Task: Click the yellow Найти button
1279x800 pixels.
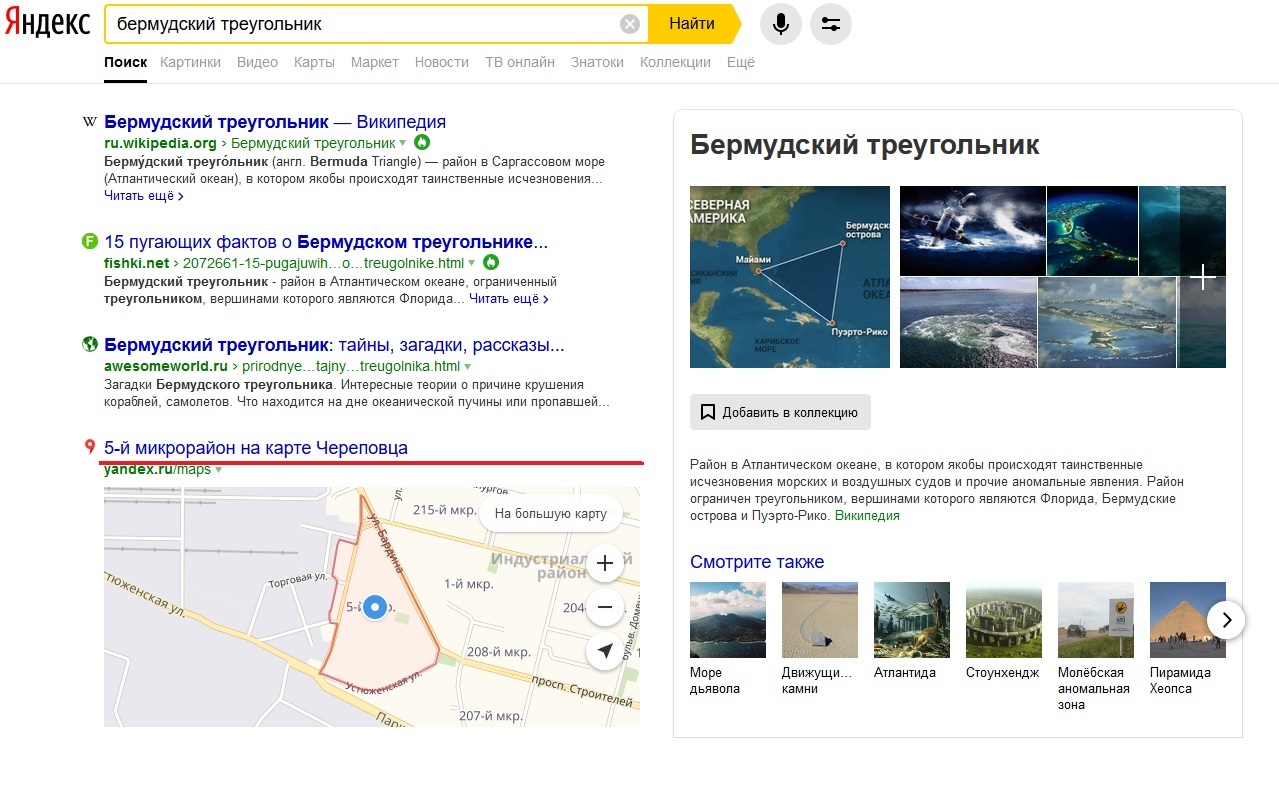Action: (x=692, y=24)
